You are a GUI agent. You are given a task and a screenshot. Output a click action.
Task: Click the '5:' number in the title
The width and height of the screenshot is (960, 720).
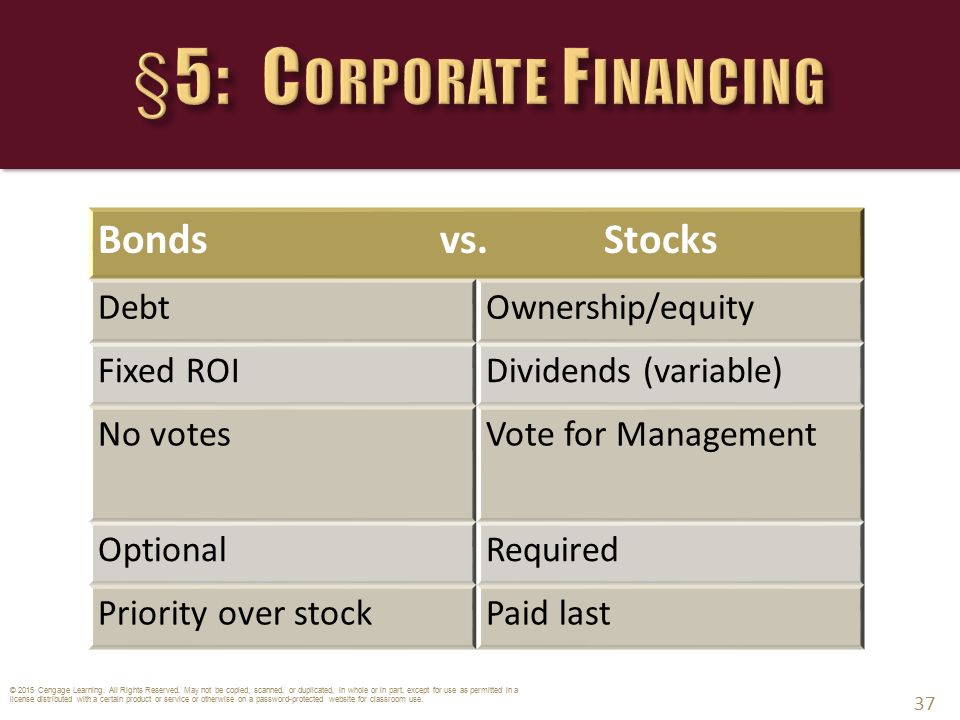tap(203, 78)
